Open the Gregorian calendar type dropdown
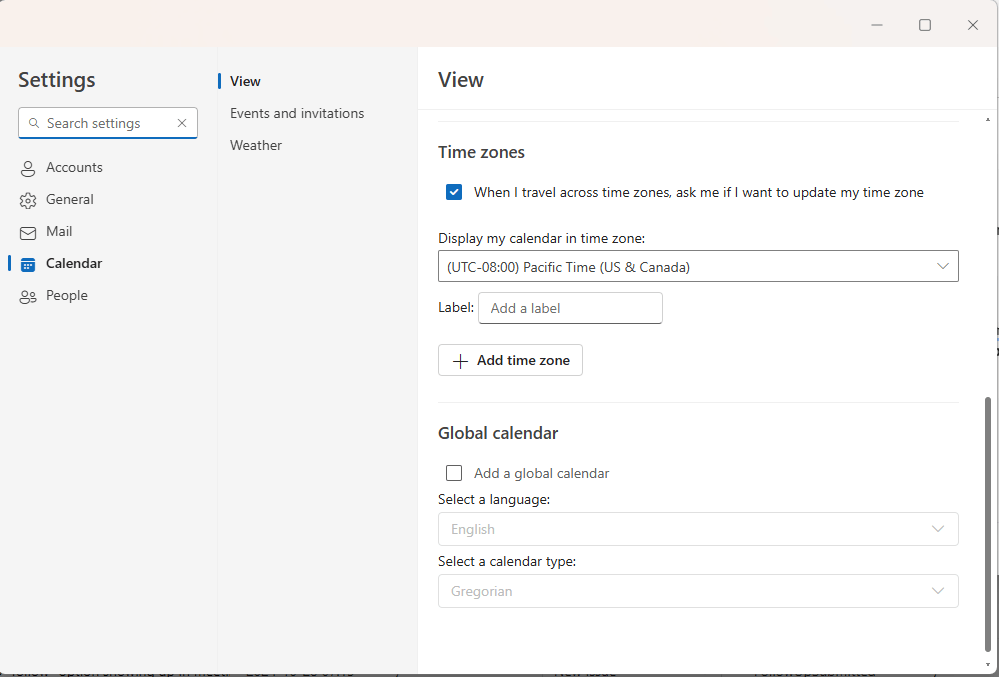The width and height of the screenshot is (999, 677). pos(697,591)
